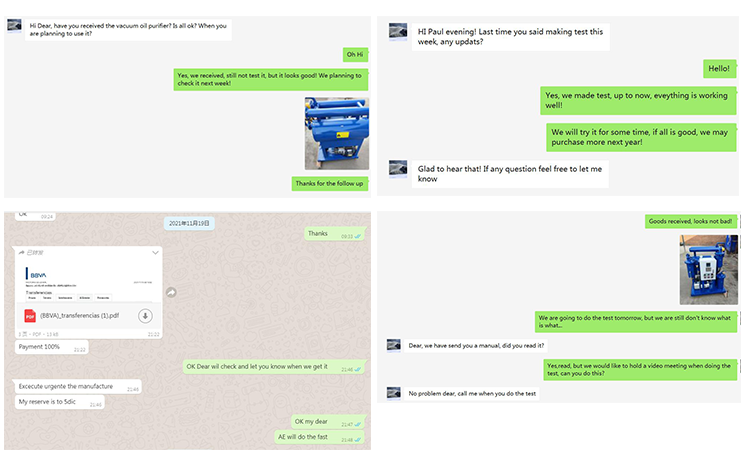Click the 2021 date separator label
Screen dimensions: 750x473
click(189, 223)
